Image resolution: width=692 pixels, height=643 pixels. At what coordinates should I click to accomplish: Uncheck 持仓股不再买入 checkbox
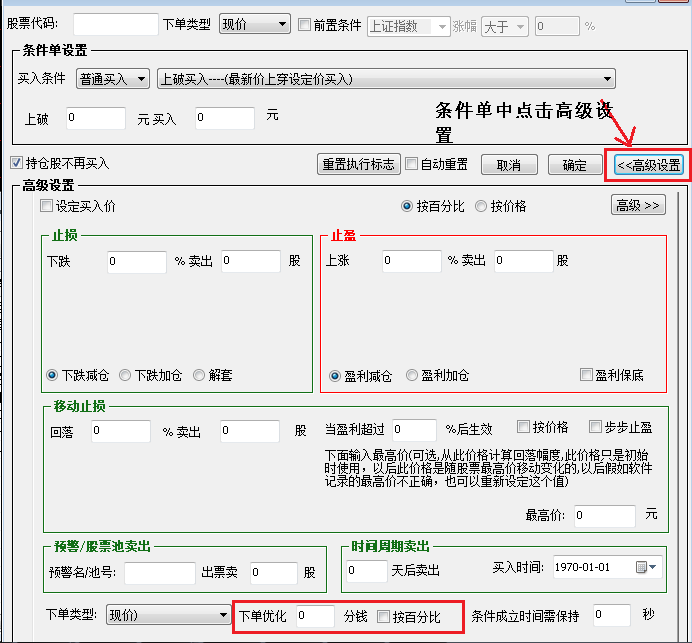click(x=16, y=163)
